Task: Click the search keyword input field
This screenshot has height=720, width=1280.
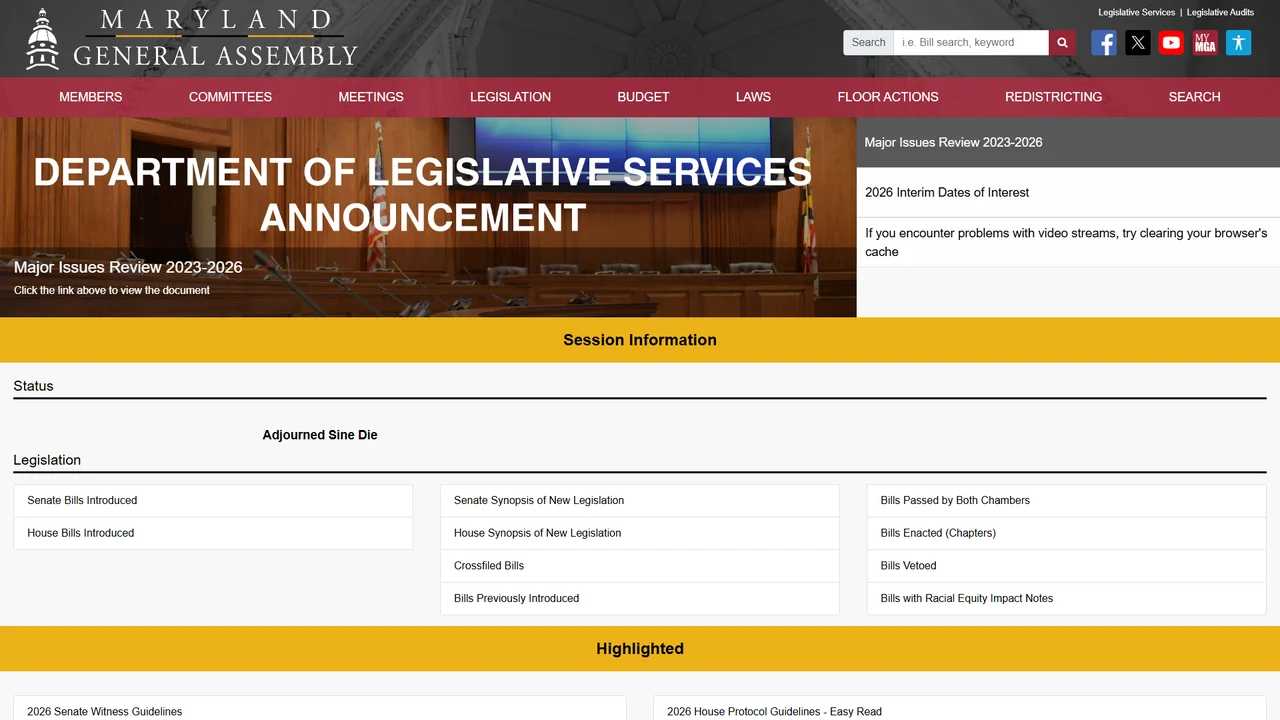Action: [x=971, y=42]
